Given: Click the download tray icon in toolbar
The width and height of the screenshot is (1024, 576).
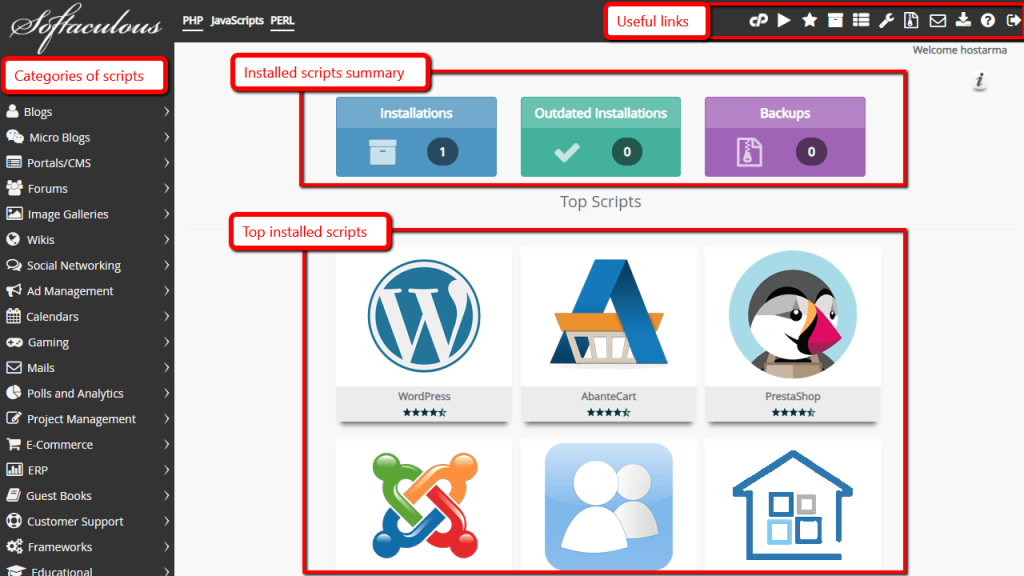Looking at the screenshot, I should tap(963, 20).
